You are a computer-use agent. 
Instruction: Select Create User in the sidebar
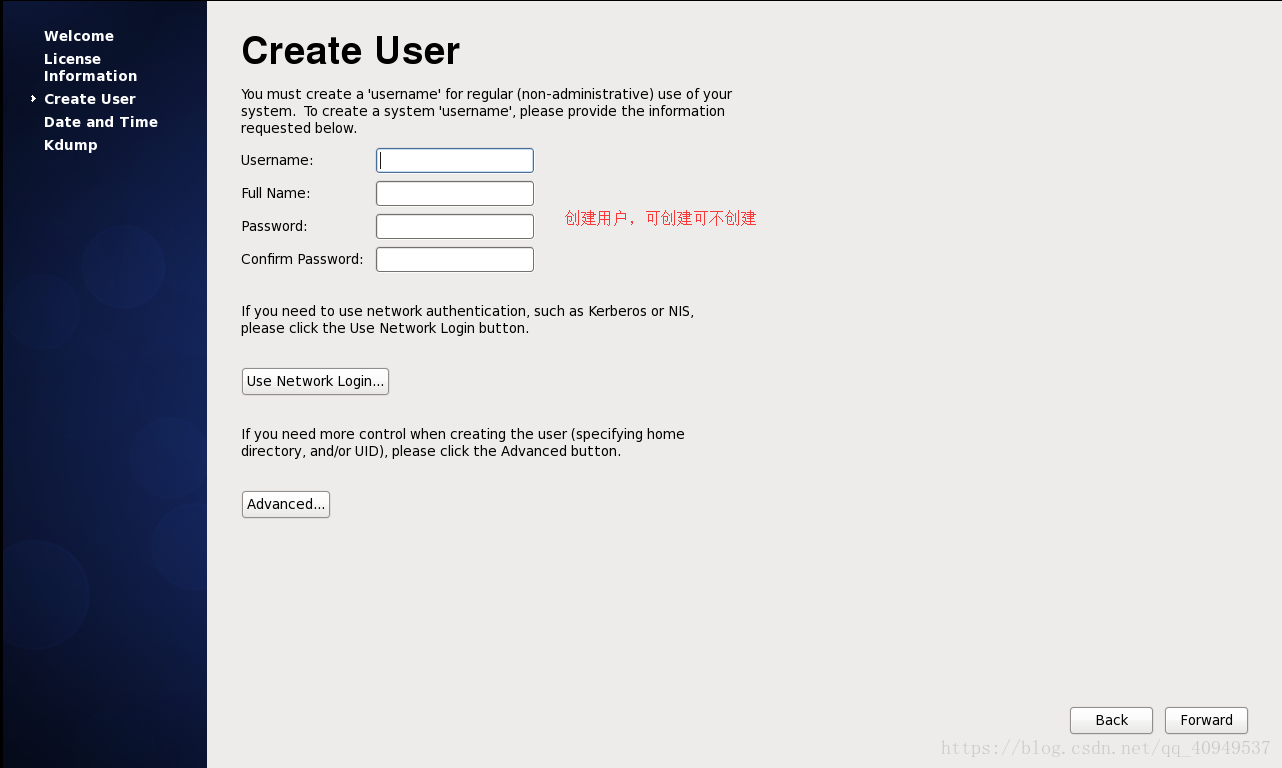pos(90,99)
